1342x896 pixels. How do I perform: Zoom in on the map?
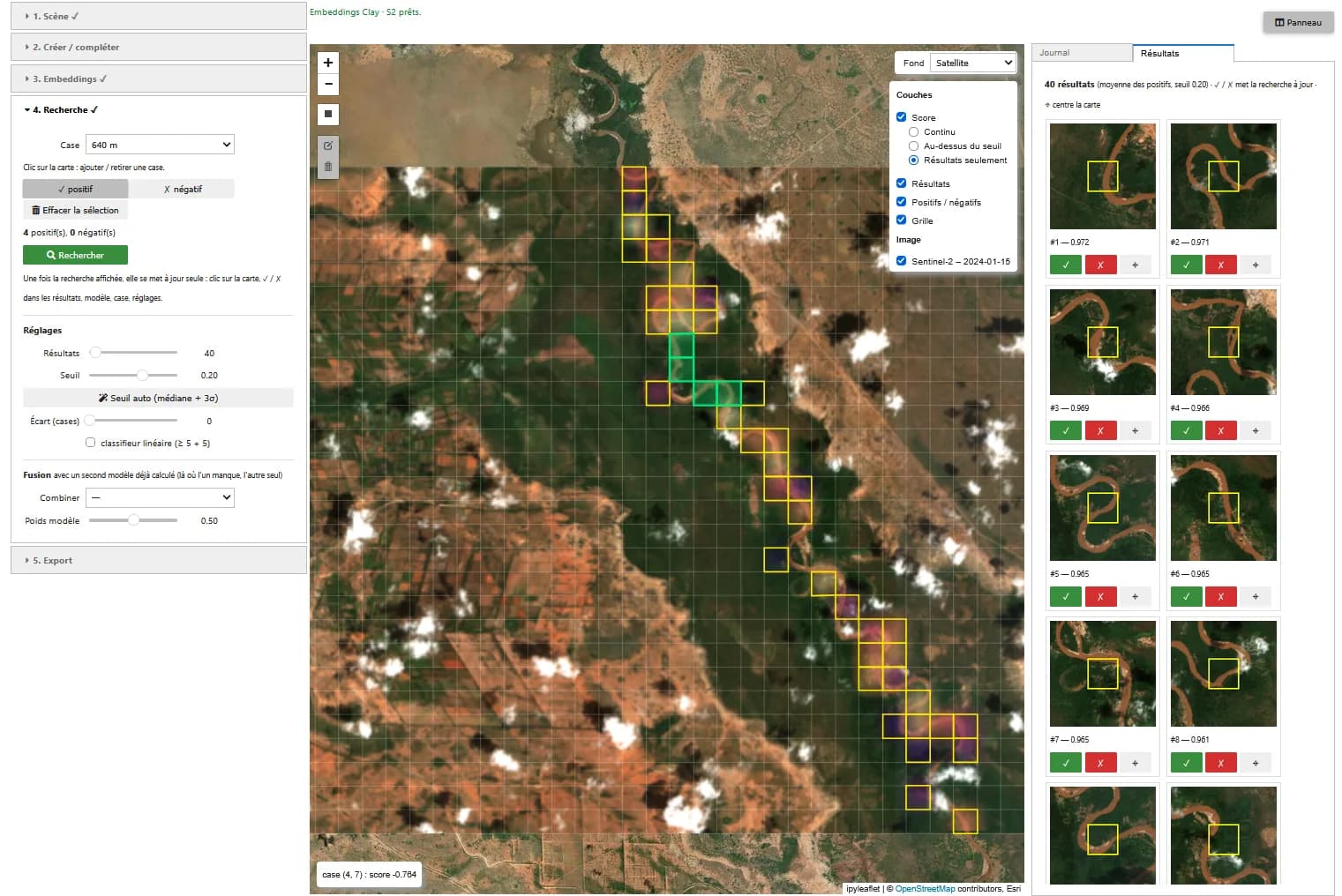pos(328,63)
